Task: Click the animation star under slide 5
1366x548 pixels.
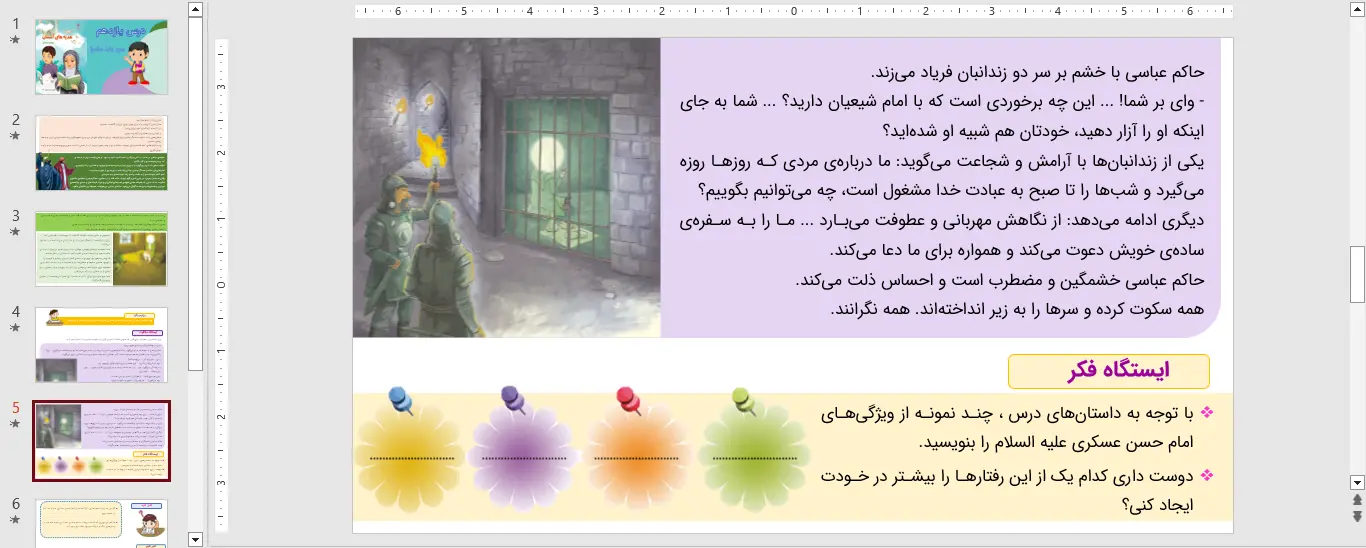Action: (x=15, y=424)
